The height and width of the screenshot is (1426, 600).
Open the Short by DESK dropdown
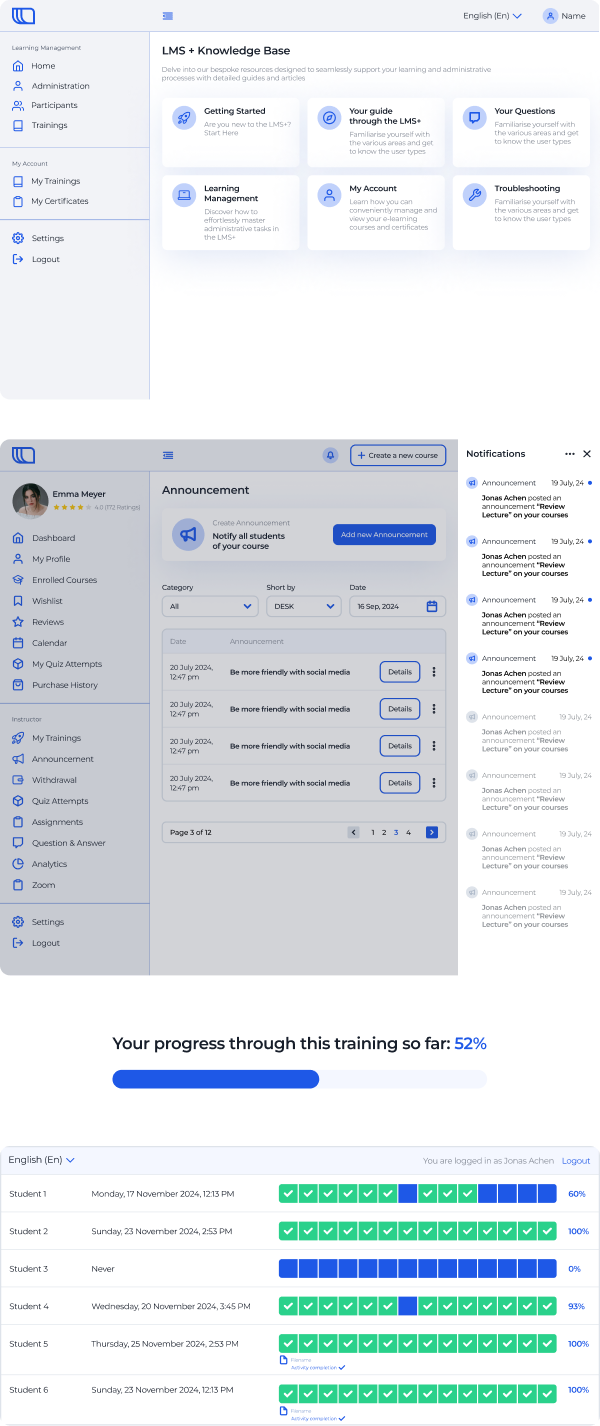point(303,606)
